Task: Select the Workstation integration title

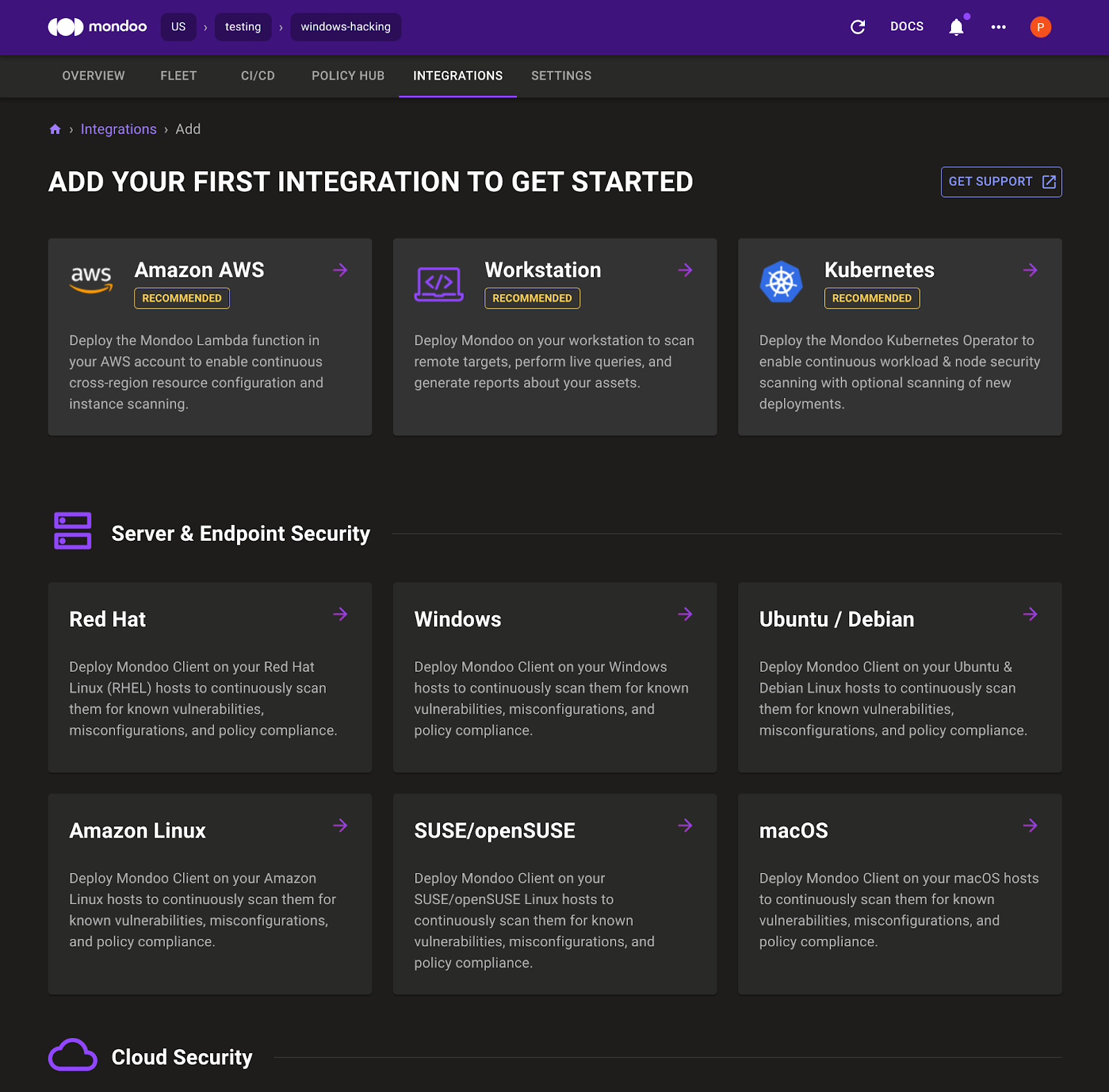Action: pyautogui.click(x=543, y=270)
